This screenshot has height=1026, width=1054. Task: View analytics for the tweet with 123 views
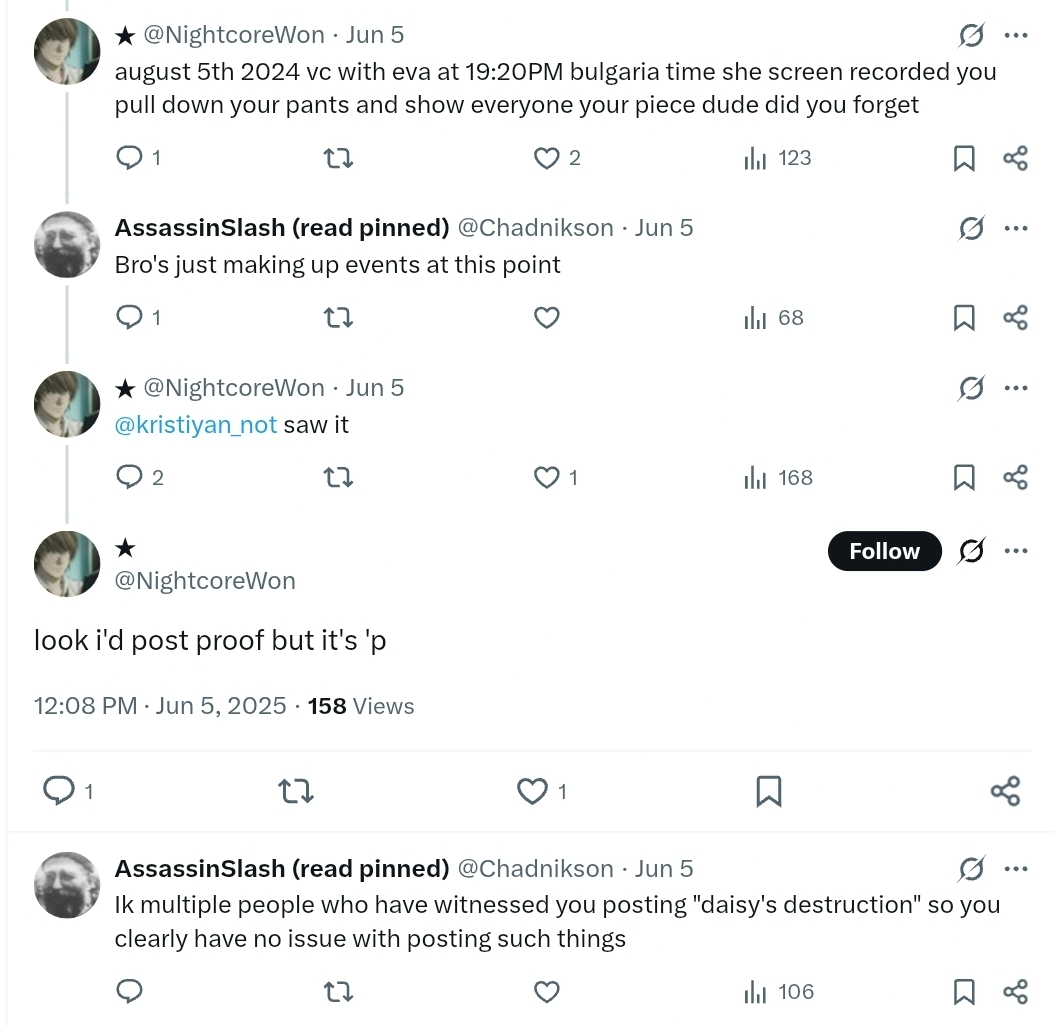(x=778, y=158)
